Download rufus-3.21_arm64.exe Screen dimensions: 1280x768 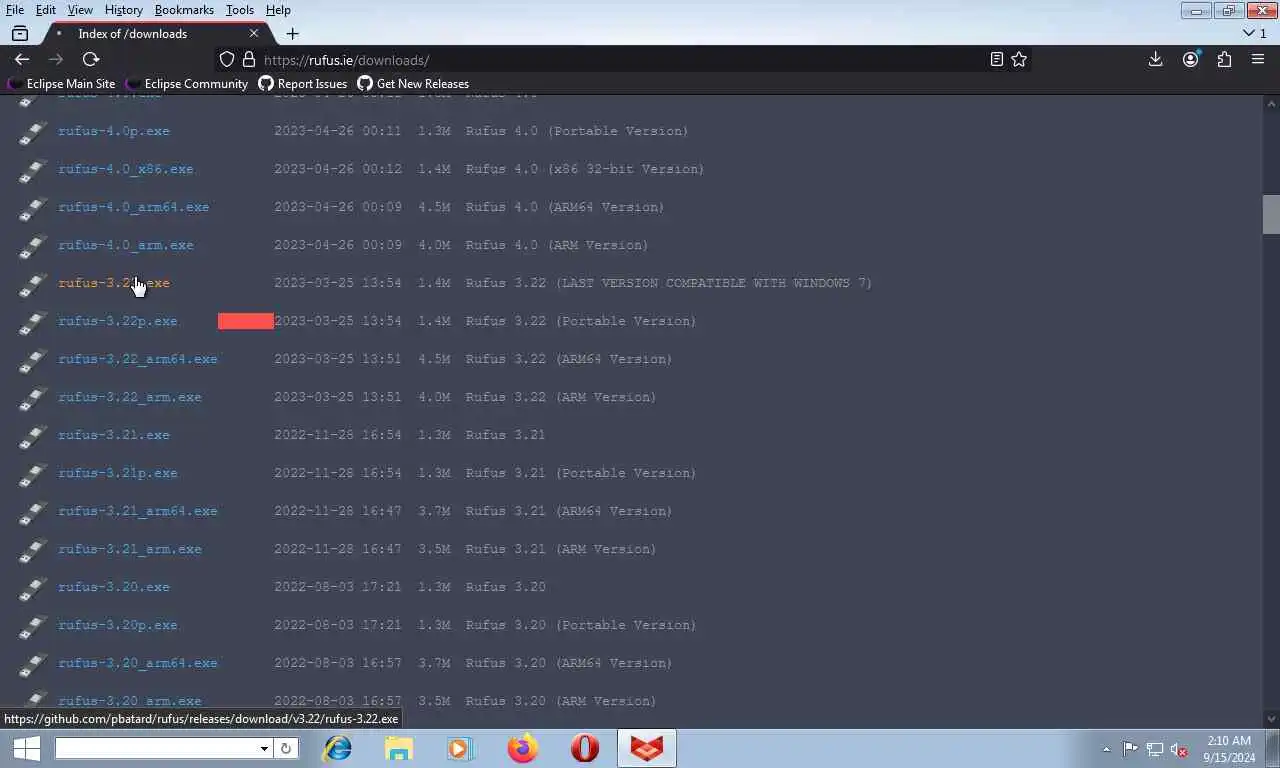[x=138, y=511]
